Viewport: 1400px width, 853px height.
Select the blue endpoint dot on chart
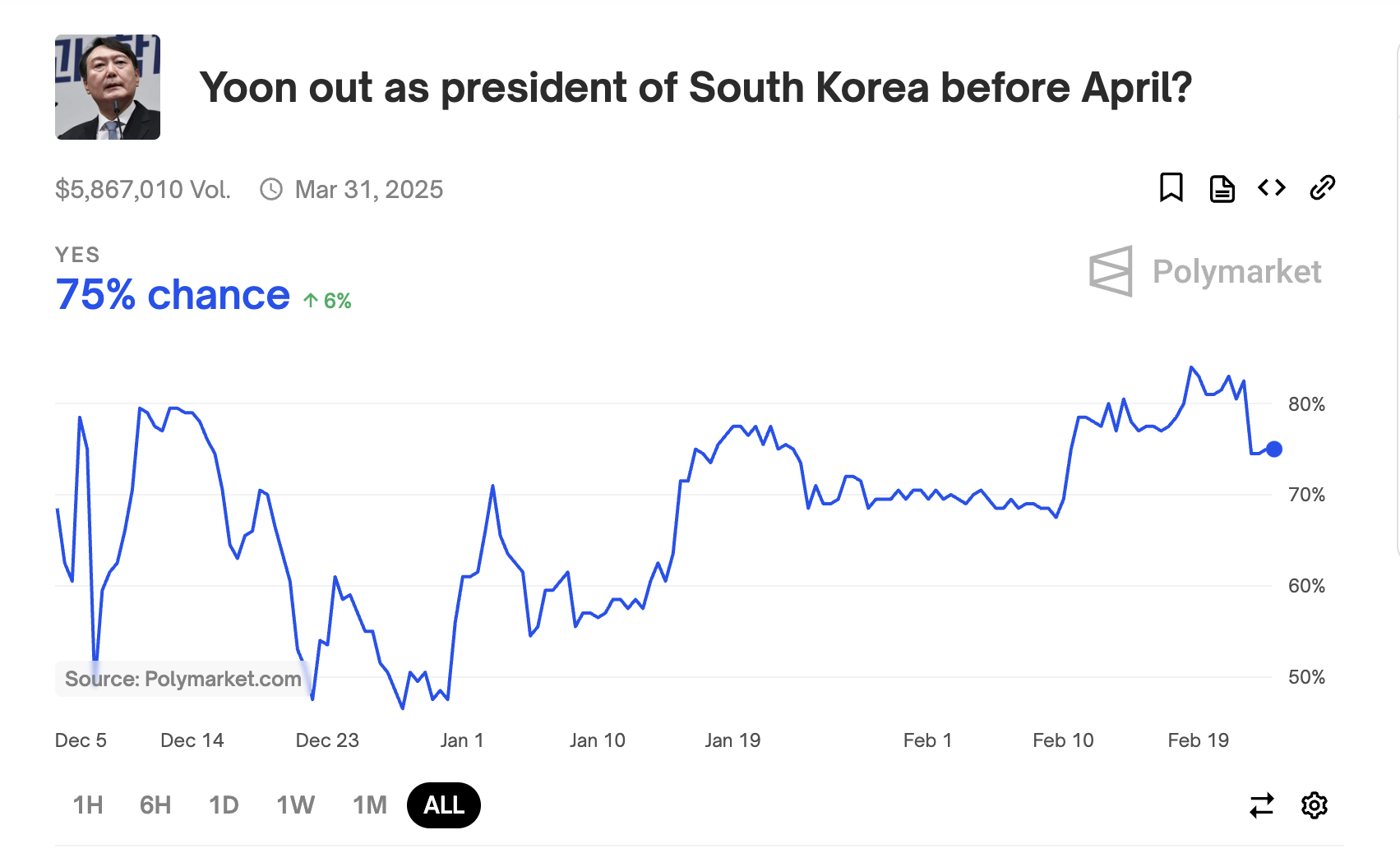(x=1273, y=449)
